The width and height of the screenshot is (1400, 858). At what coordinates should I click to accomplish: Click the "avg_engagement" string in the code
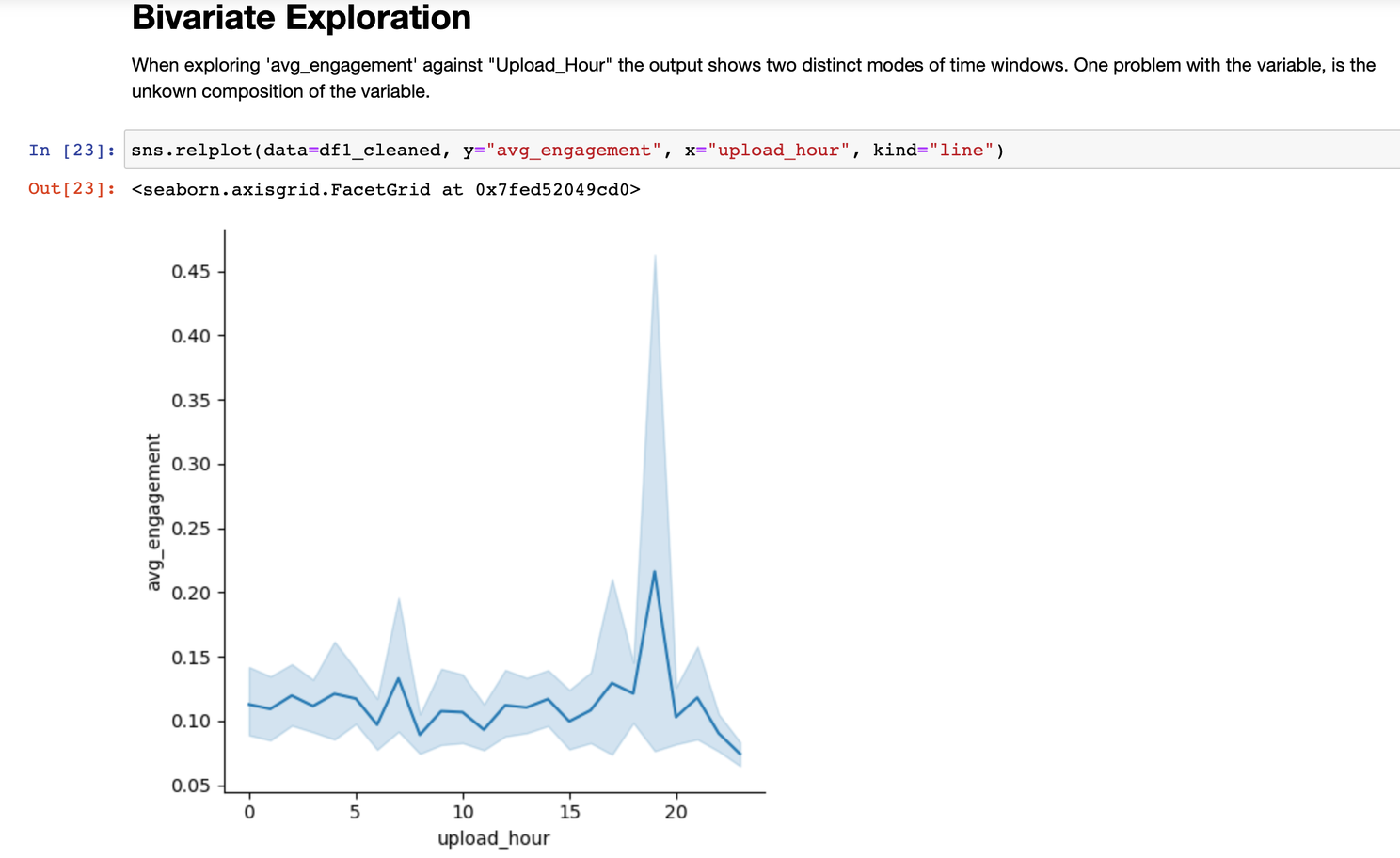point(573,151)
